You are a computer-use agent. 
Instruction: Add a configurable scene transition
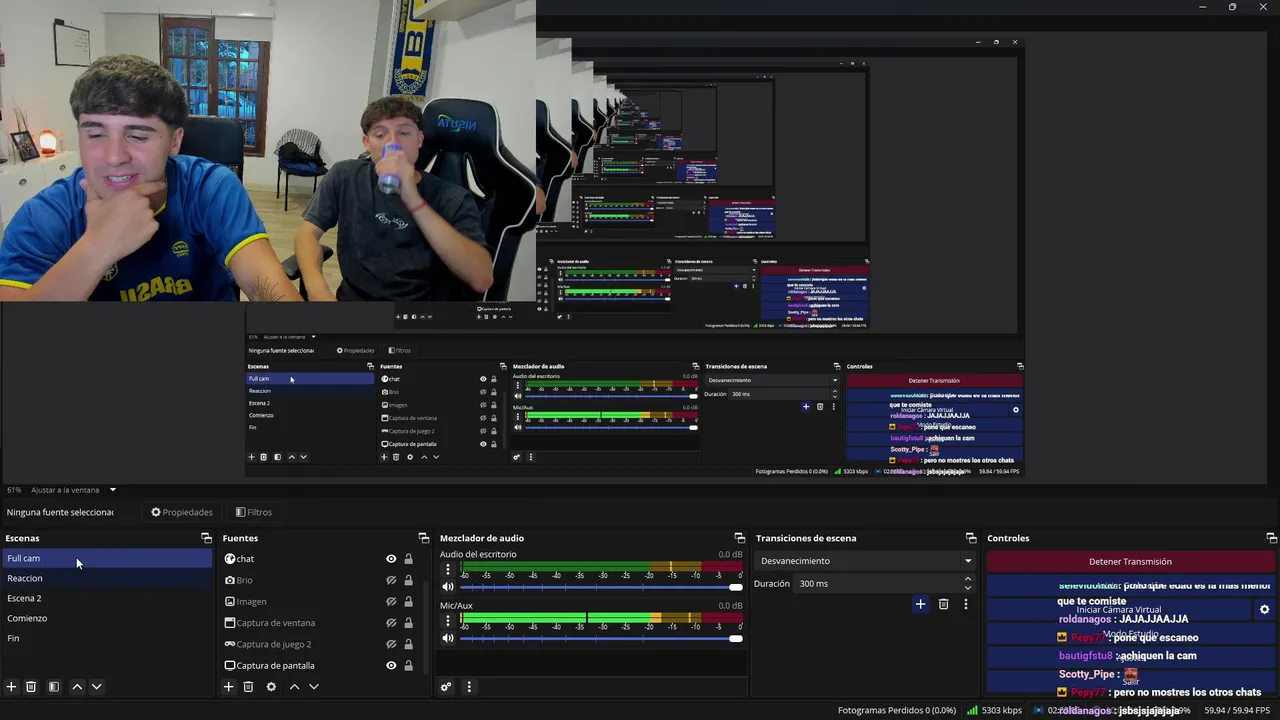[920, 604]
